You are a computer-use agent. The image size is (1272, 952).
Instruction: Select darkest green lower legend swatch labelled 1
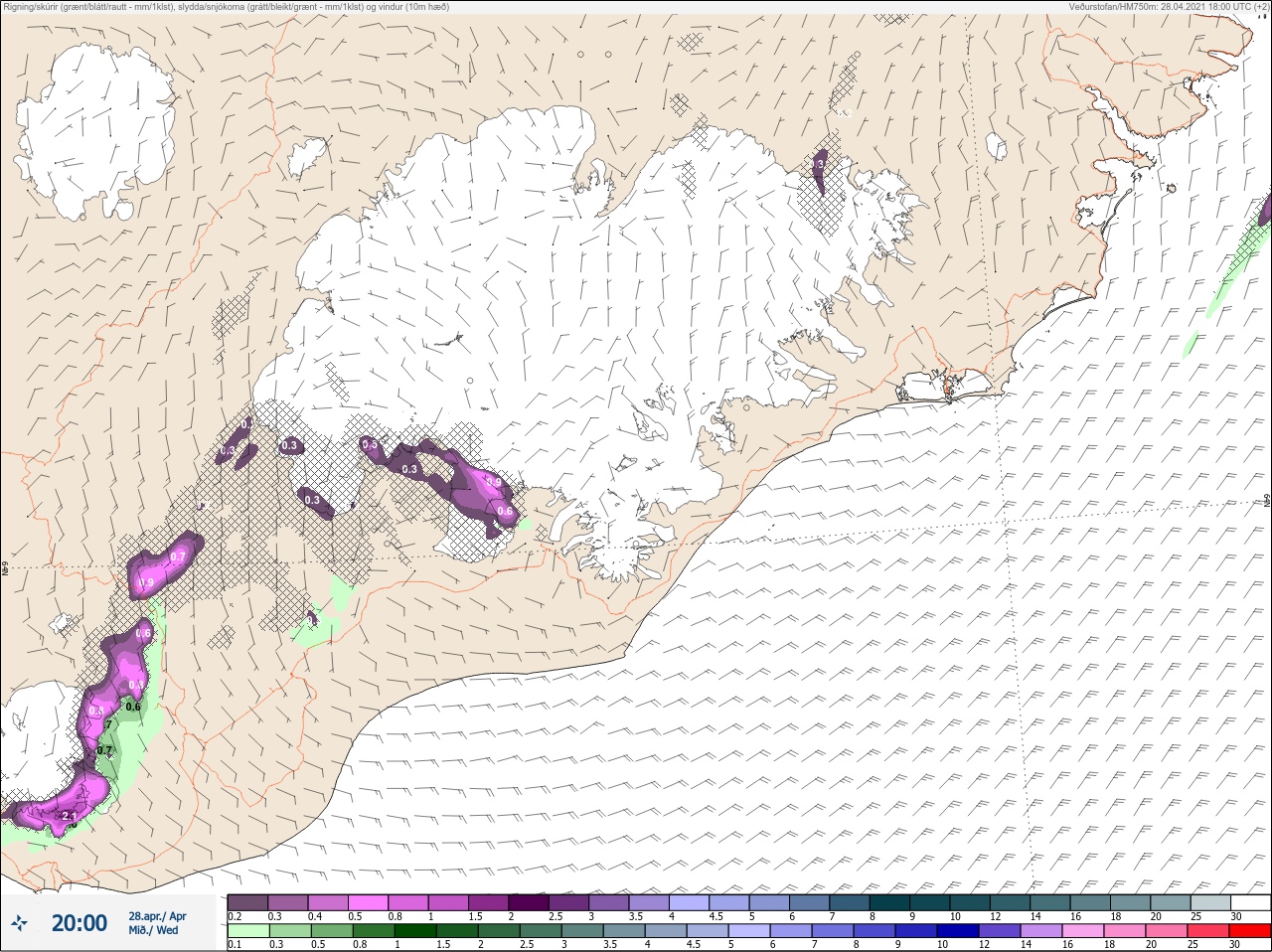415,932
